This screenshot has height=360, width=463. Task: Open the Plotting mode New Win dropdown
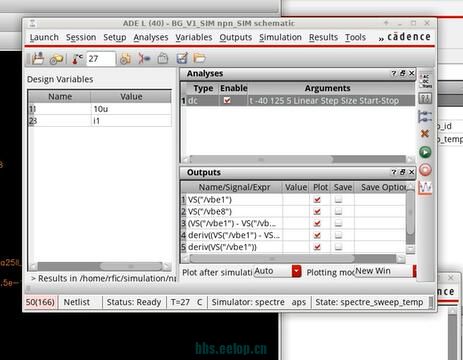pyautogui.click(x=415, y=271)
